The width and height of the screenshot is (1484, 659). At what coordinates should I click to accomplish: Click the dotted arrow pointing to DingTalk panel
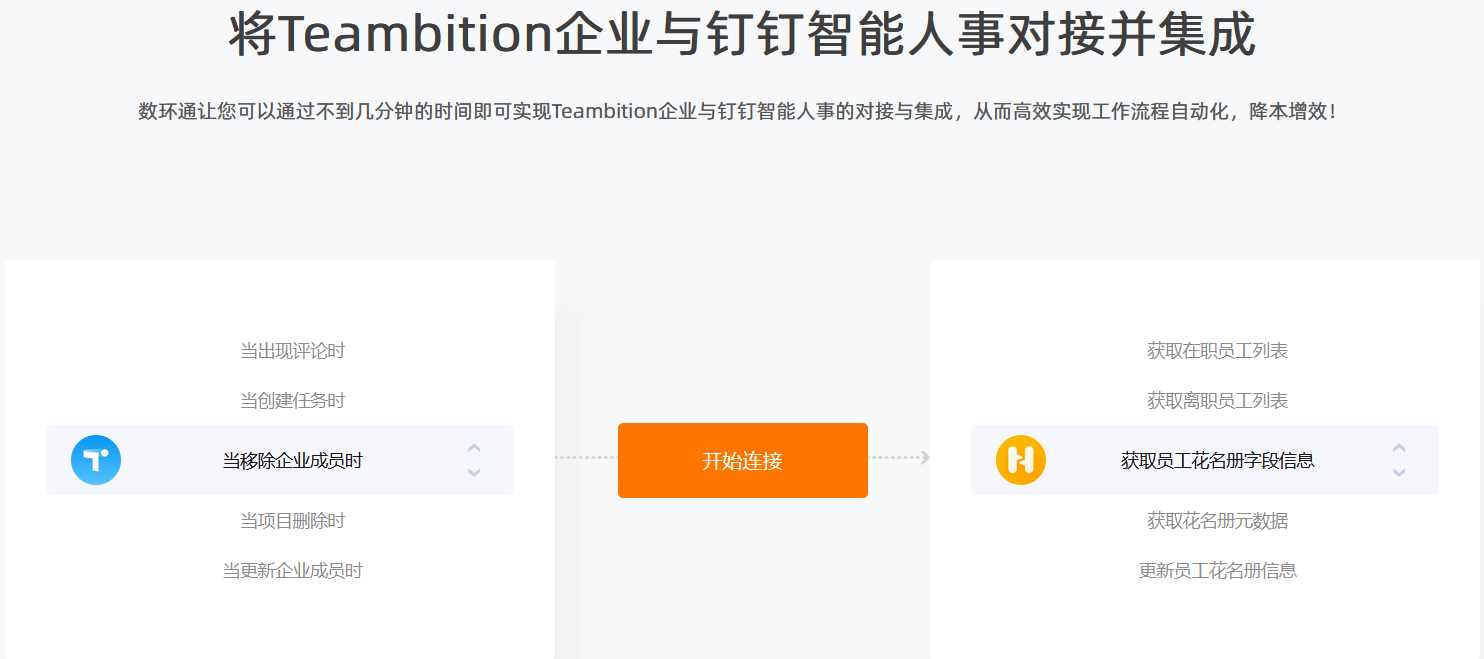point(899,458)
